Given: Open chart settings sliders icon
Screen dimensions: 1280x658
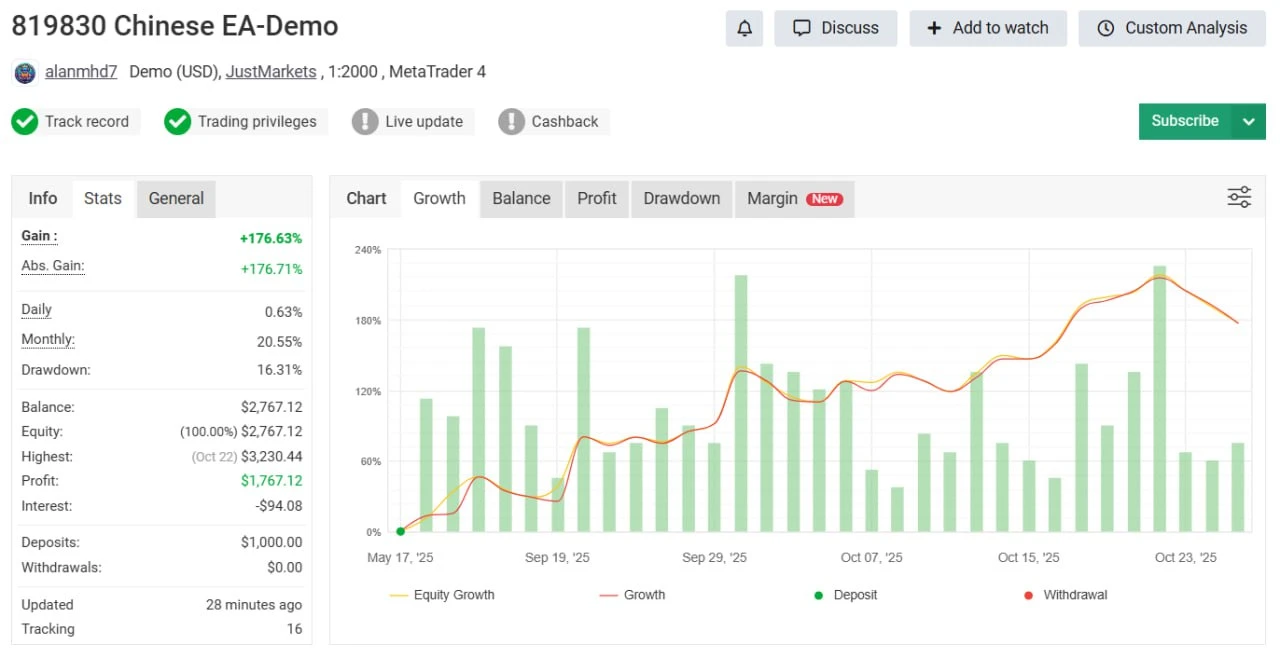Looking at the screenshot, I should (x=1239, y=197).
